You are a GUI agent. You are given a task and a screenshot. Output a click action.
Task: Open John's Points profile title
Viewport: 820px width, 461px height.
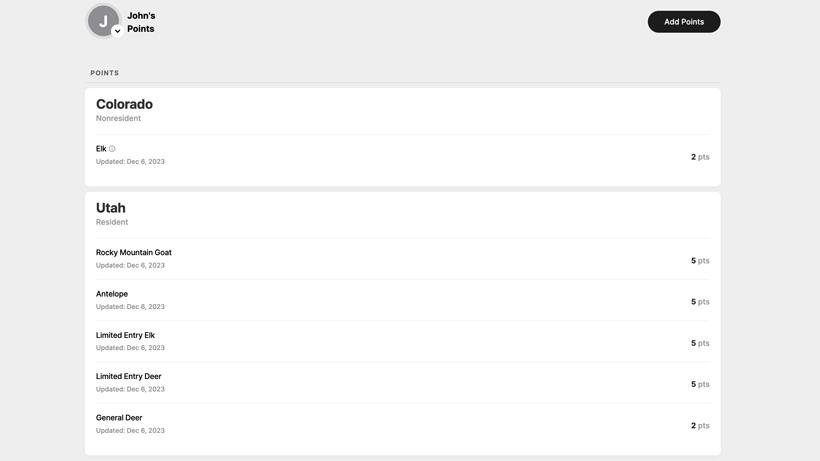click(x=141, y=22)
